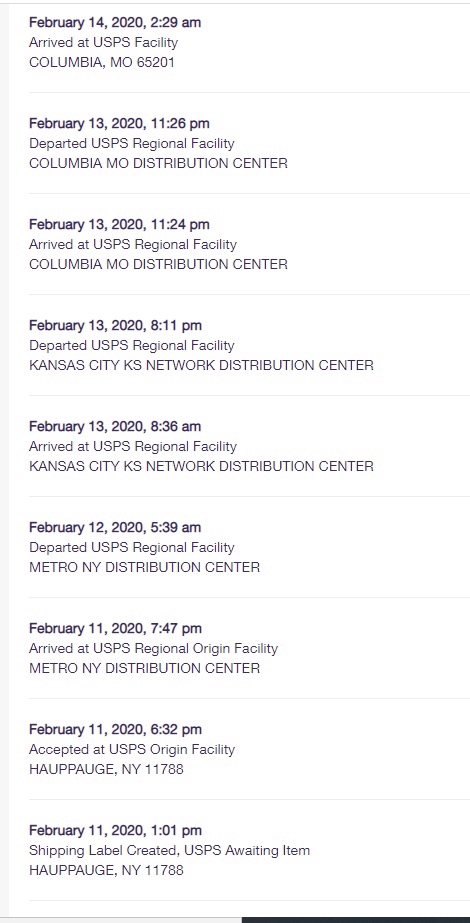Select the February 14, 2:29 am timestamp

coord(115,22)
